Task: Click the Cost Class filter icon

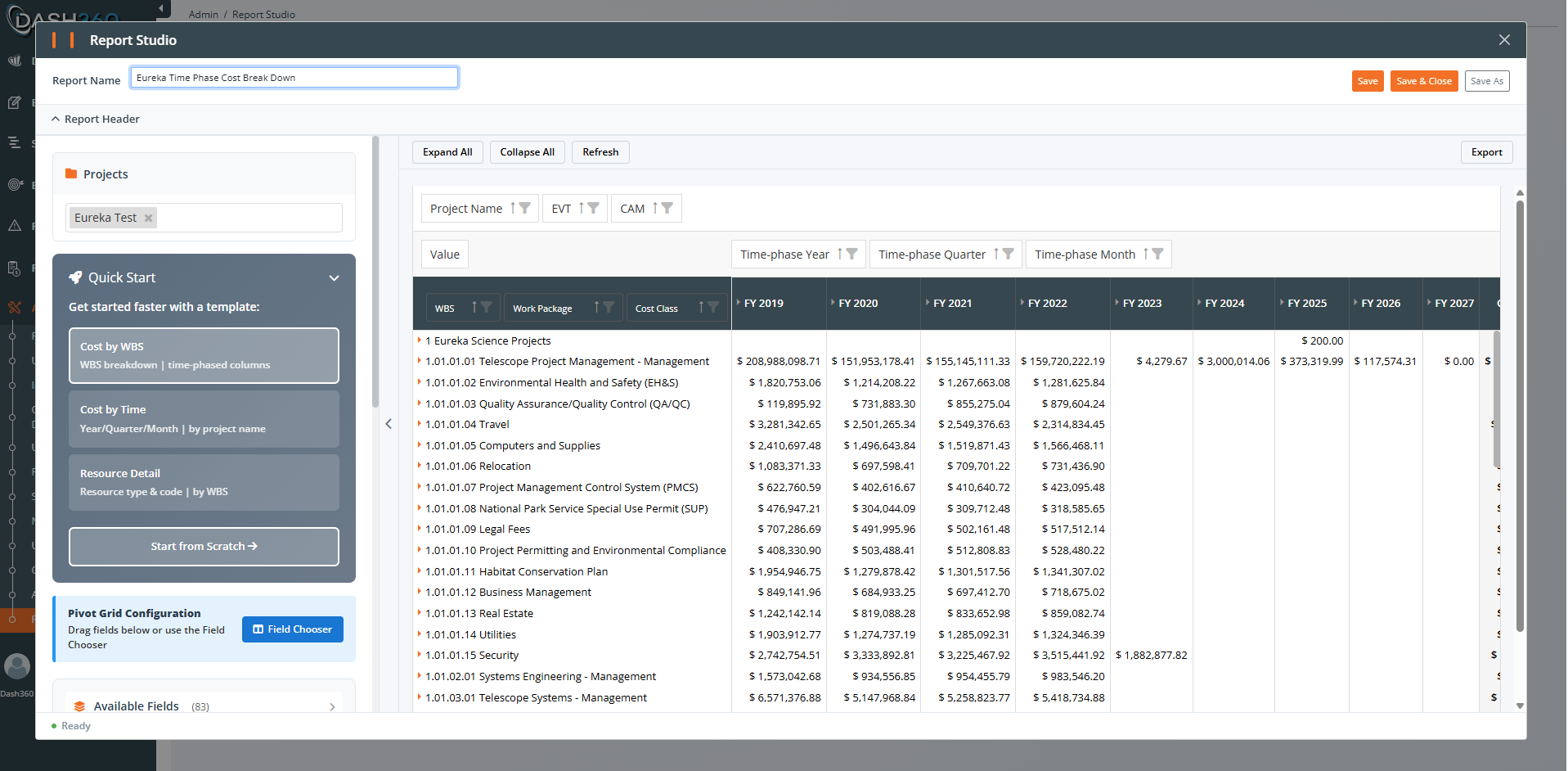Action: coord(713,307)
